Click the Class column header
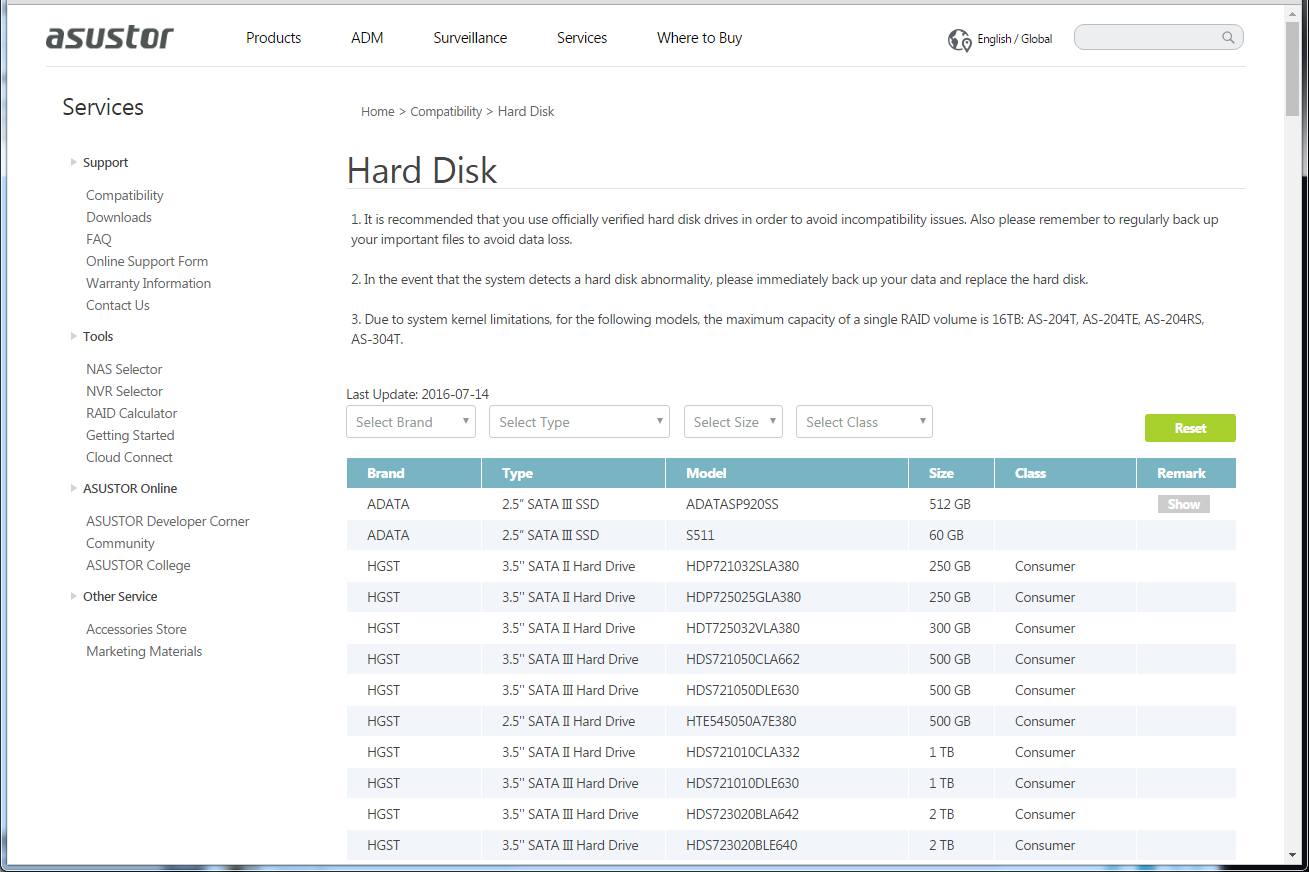The image size is (1309, 872). (x=1066, y=473)
